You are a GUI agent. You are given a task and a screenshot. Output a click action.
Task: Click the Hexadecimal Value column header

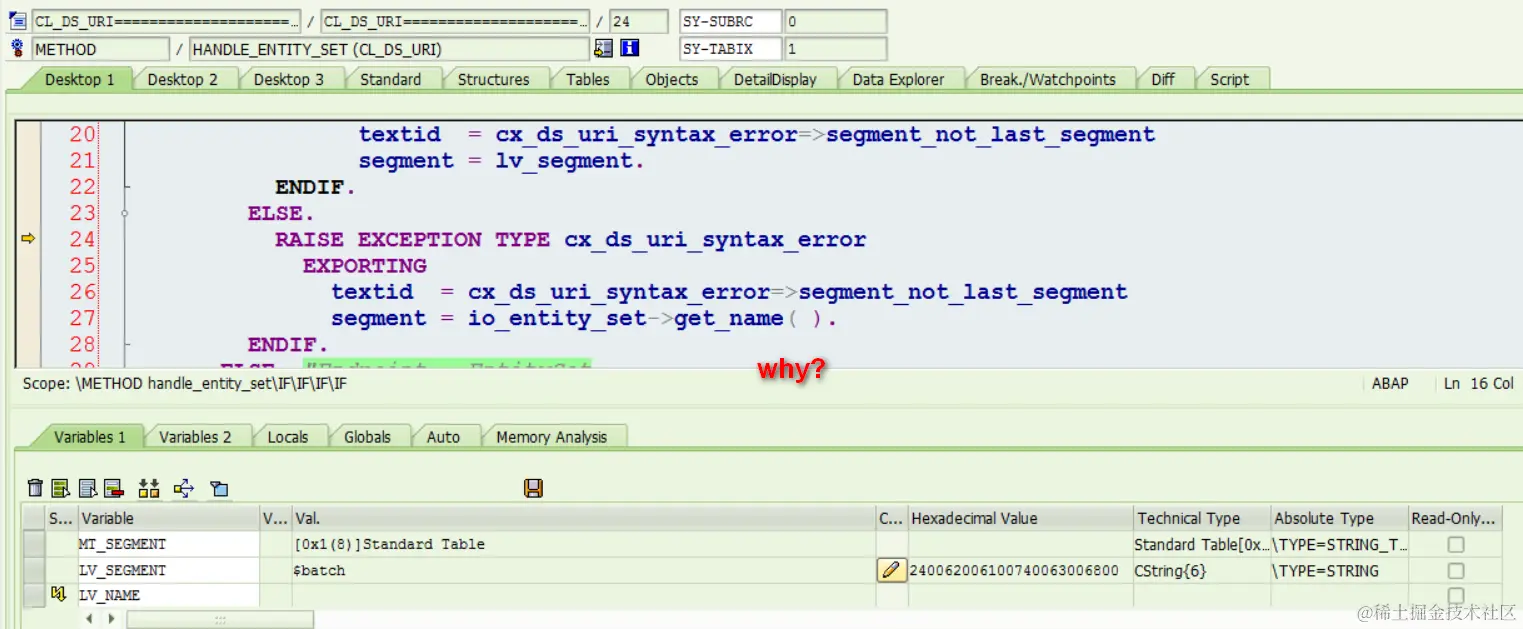coord(1020,518)
